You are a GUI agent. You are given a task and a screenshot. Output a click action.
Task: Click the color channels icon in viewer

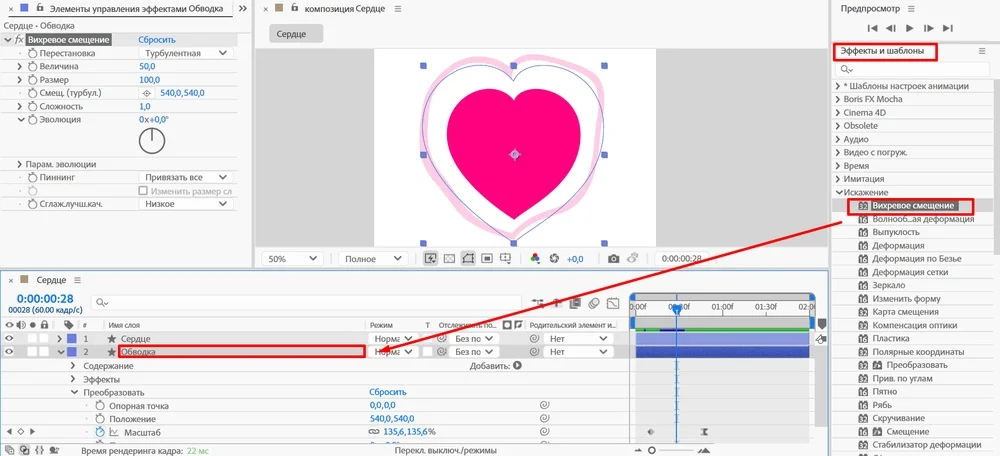pyautogui.click(x=535, y=259)
